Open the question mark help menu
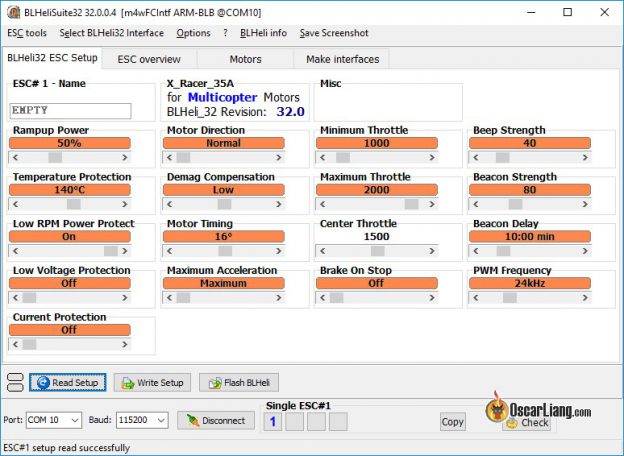 (x=226, y=33)
